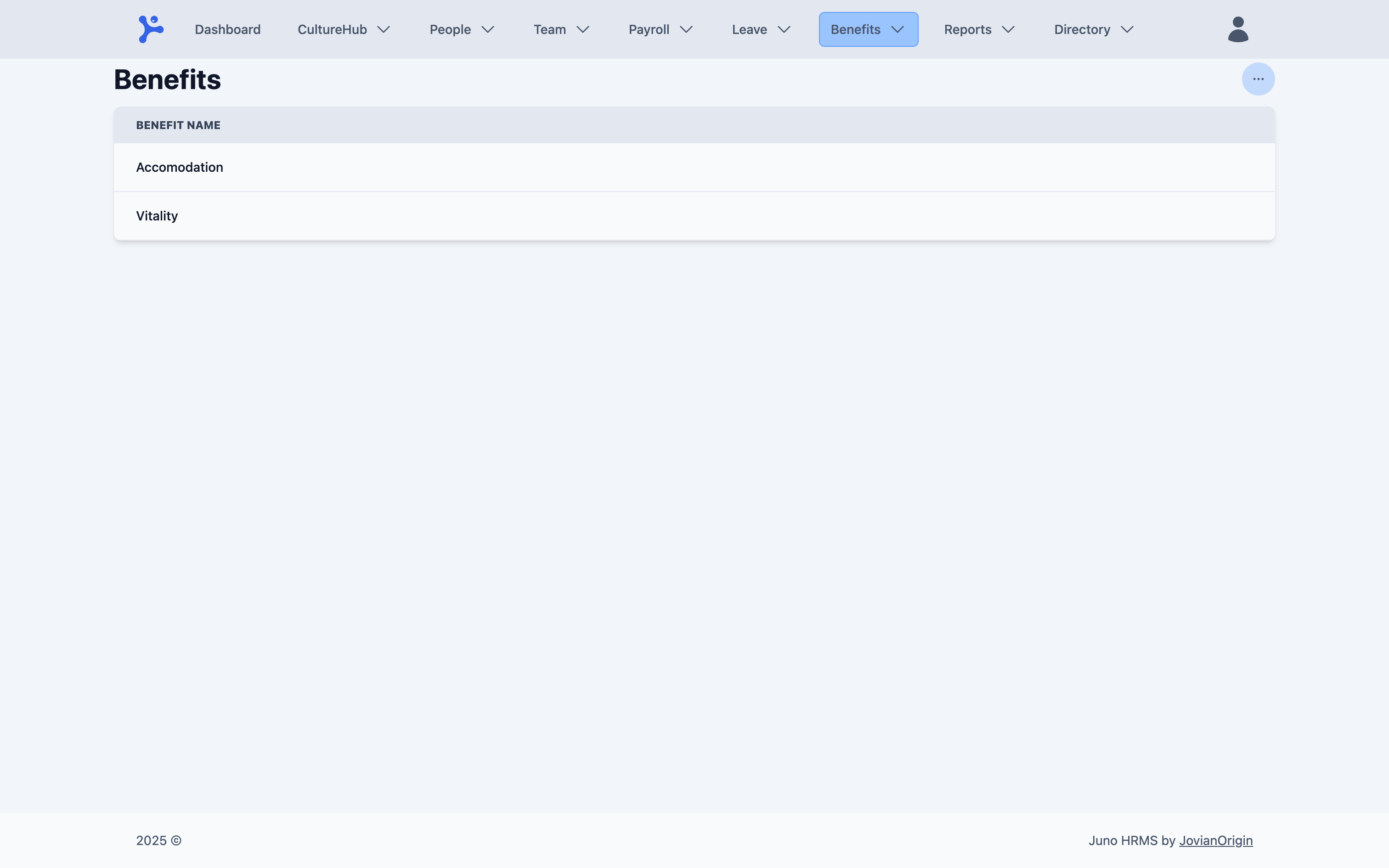Image resolution: width=1389 pixels, height=868 pixels.
Task: Expand the Payroll chevron arrow
Action: point(687,29)
